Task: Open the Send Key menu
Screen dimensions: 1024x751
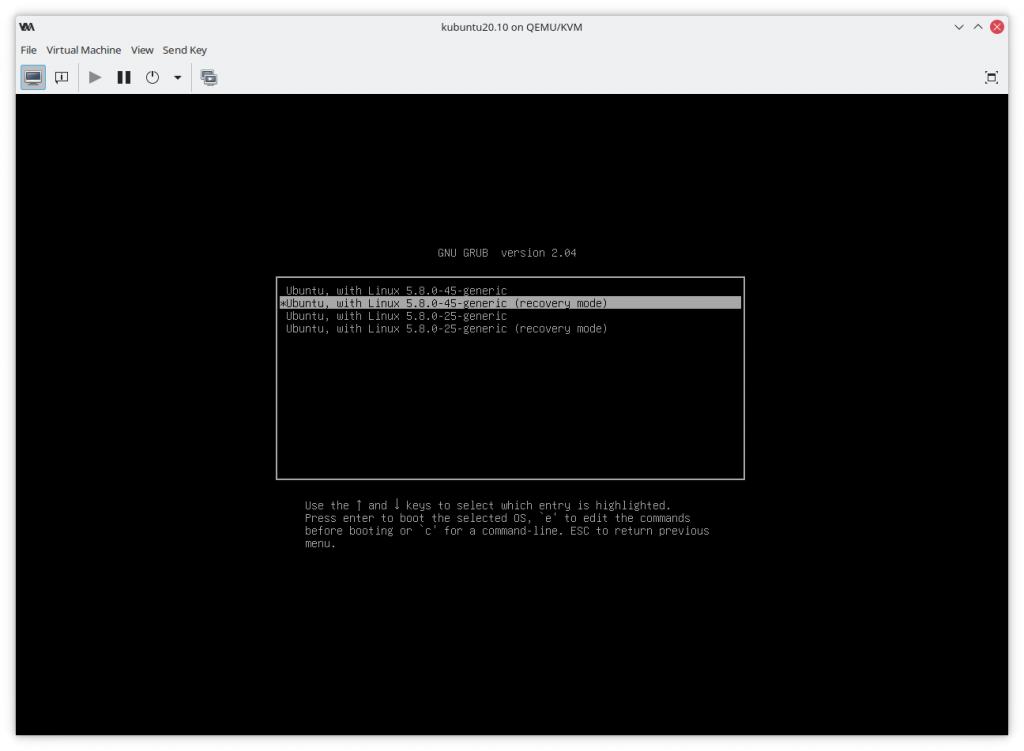Action: coord(185,50)
